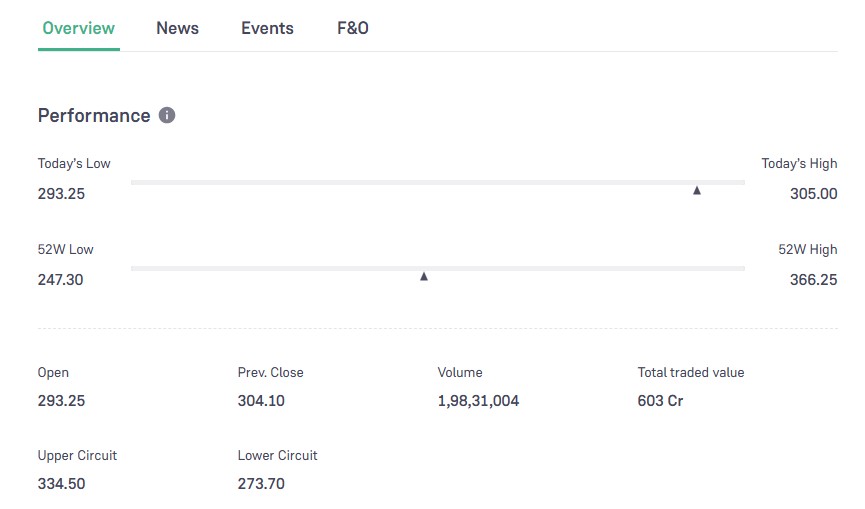
Task: Open the Events tab
Action: click(x=267, y=28)
